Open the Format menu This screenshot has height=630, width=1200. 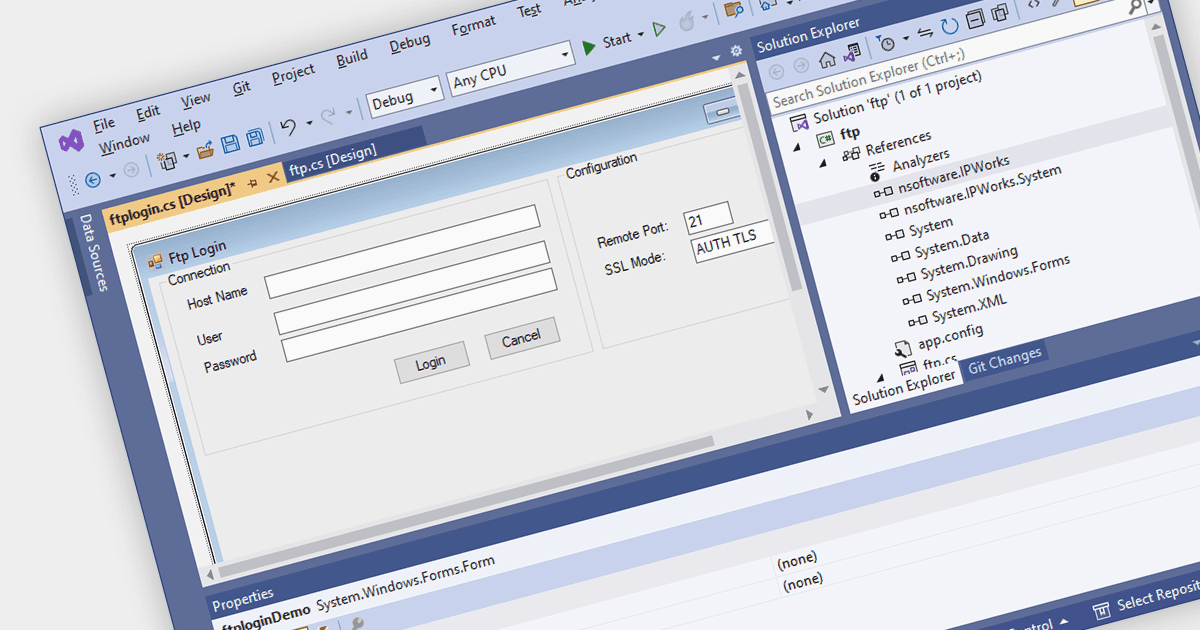pos(473,26)
